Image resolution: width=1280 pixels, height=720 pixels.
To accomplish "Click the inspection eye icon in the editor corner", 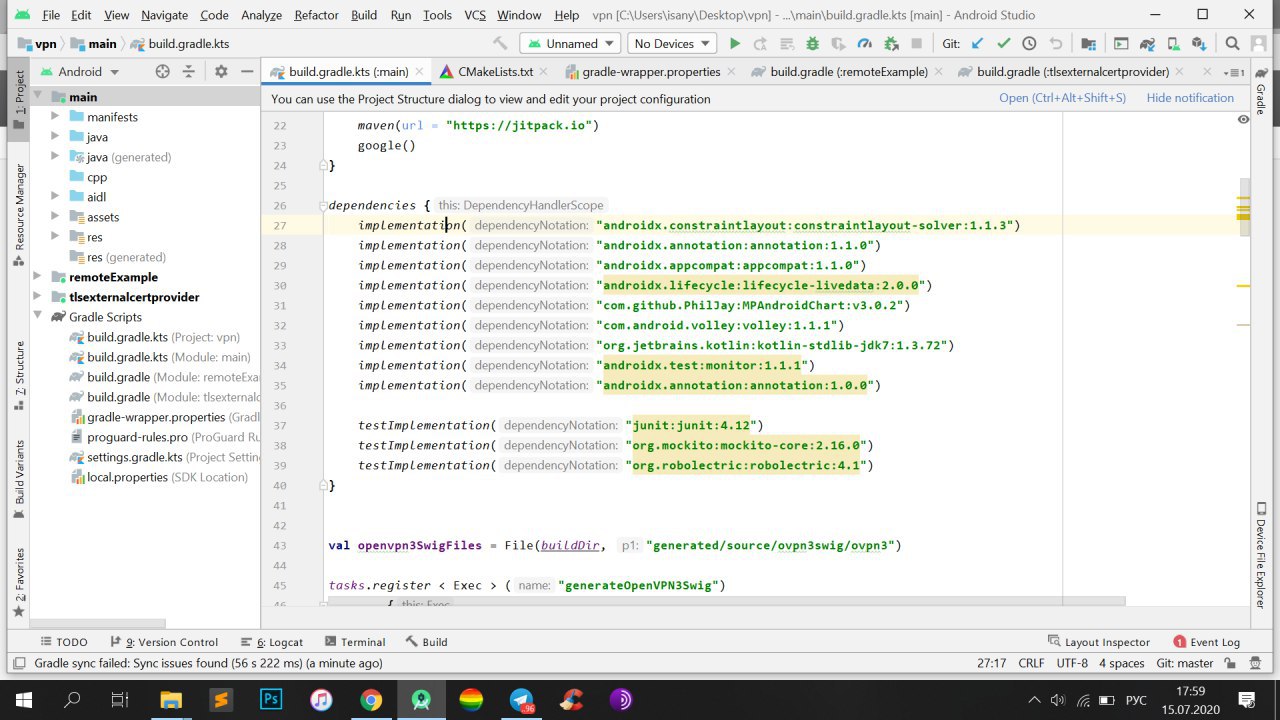I will pyautogui.click(x=1243, y=119).
